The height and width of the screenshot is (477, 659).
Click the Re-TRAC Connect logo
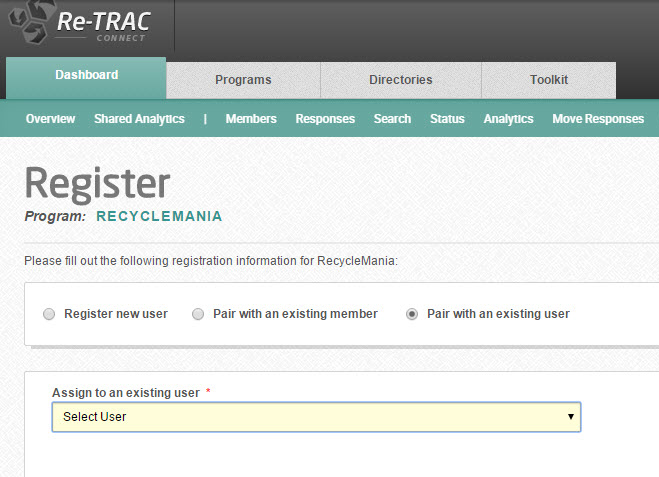(79, 22)
